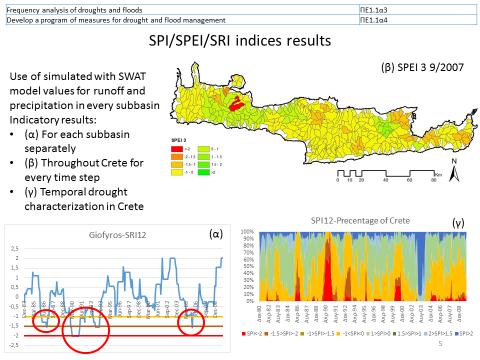Click the 'SPEI 3' legend heading
This screenshot has width=480, height=360.
click(179, 140)
